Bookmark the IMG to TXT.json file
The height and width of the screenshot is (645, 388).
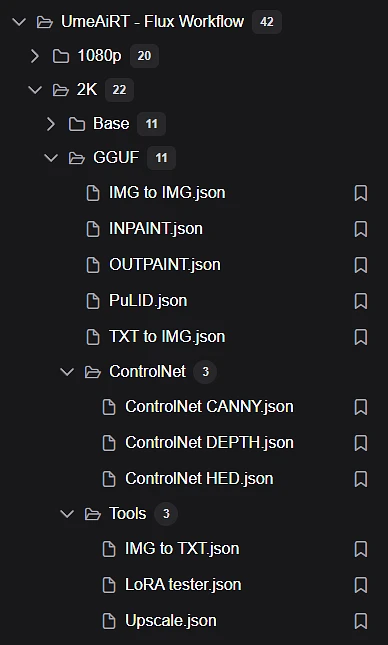(x=361, y=549)
